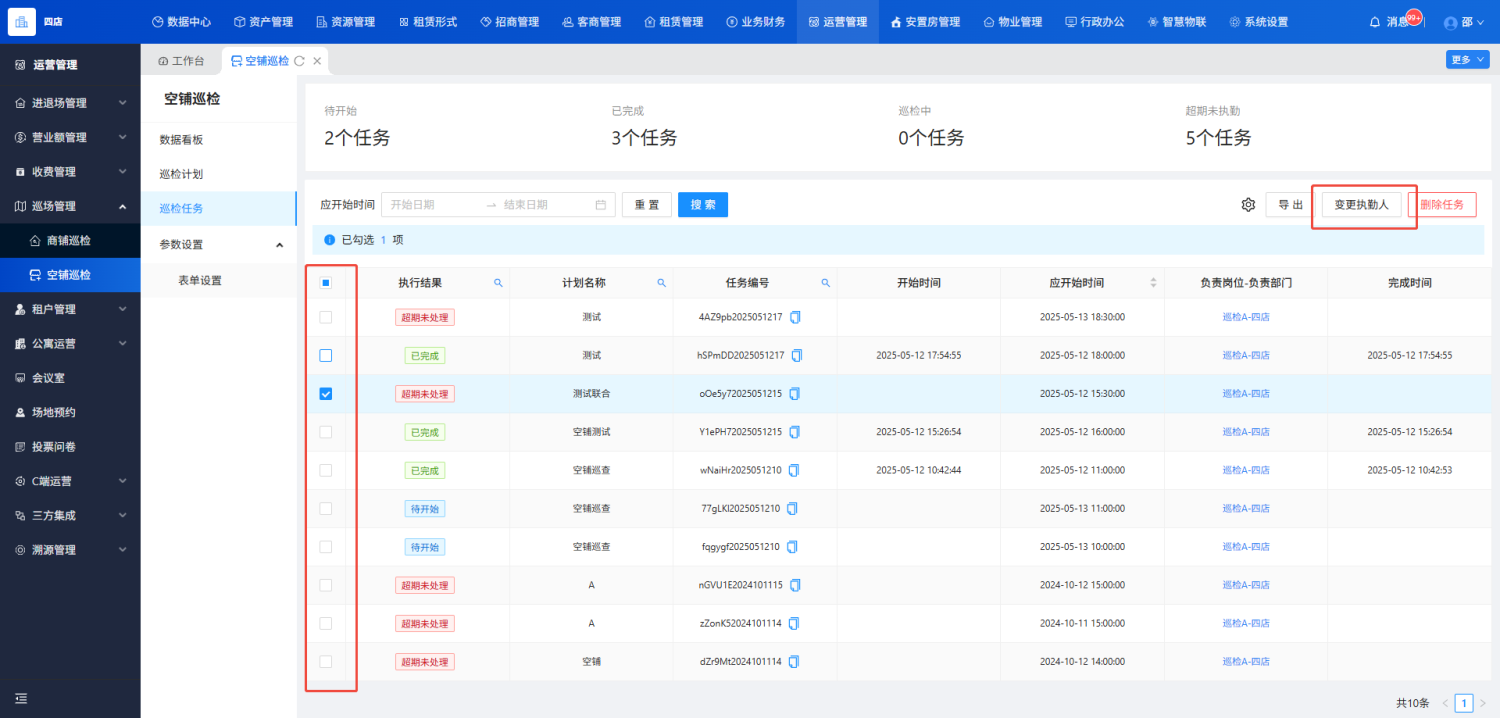The image size is (1500, 718).
Task: Open 巡检A-四店 link in first row
Action: coord(1245,317)
